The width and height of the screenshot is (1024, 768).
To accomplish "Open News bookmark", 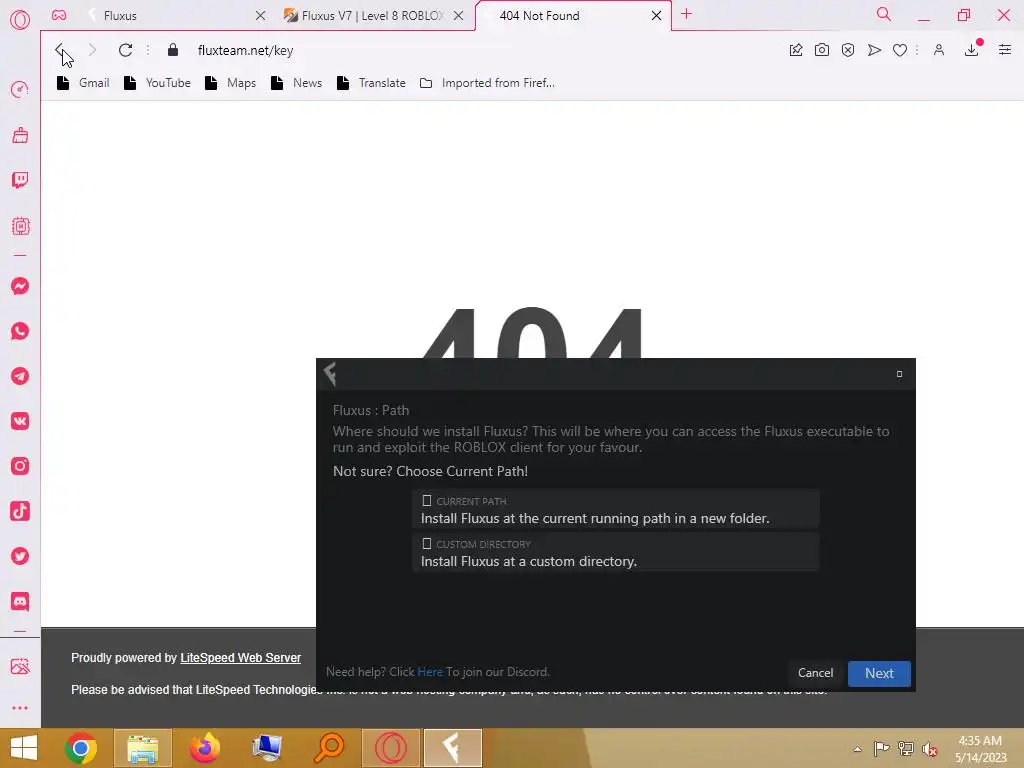I will point(296,83).
